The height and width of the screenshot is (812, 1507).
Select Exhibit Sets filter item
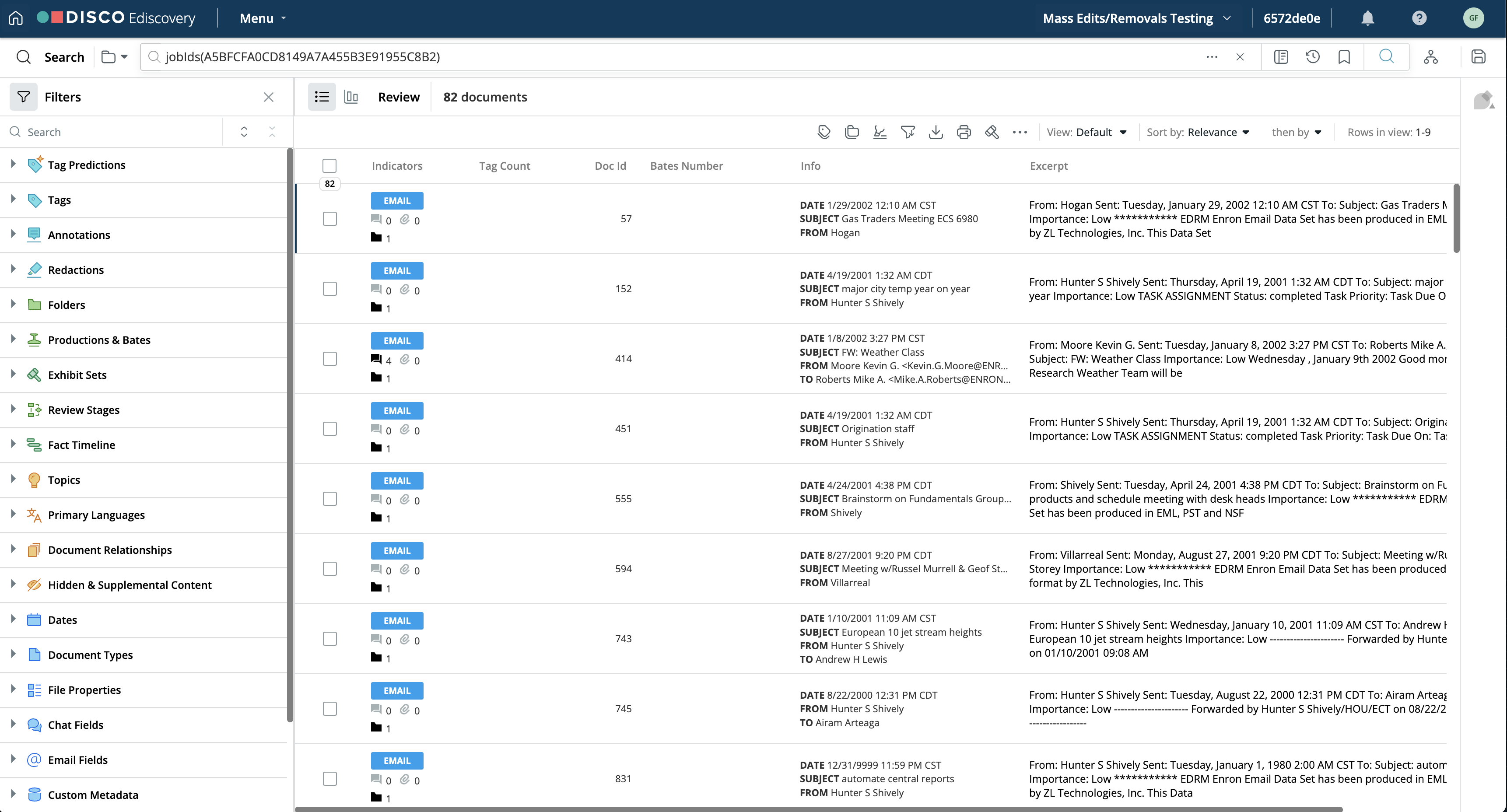click(x=77, y=374)
